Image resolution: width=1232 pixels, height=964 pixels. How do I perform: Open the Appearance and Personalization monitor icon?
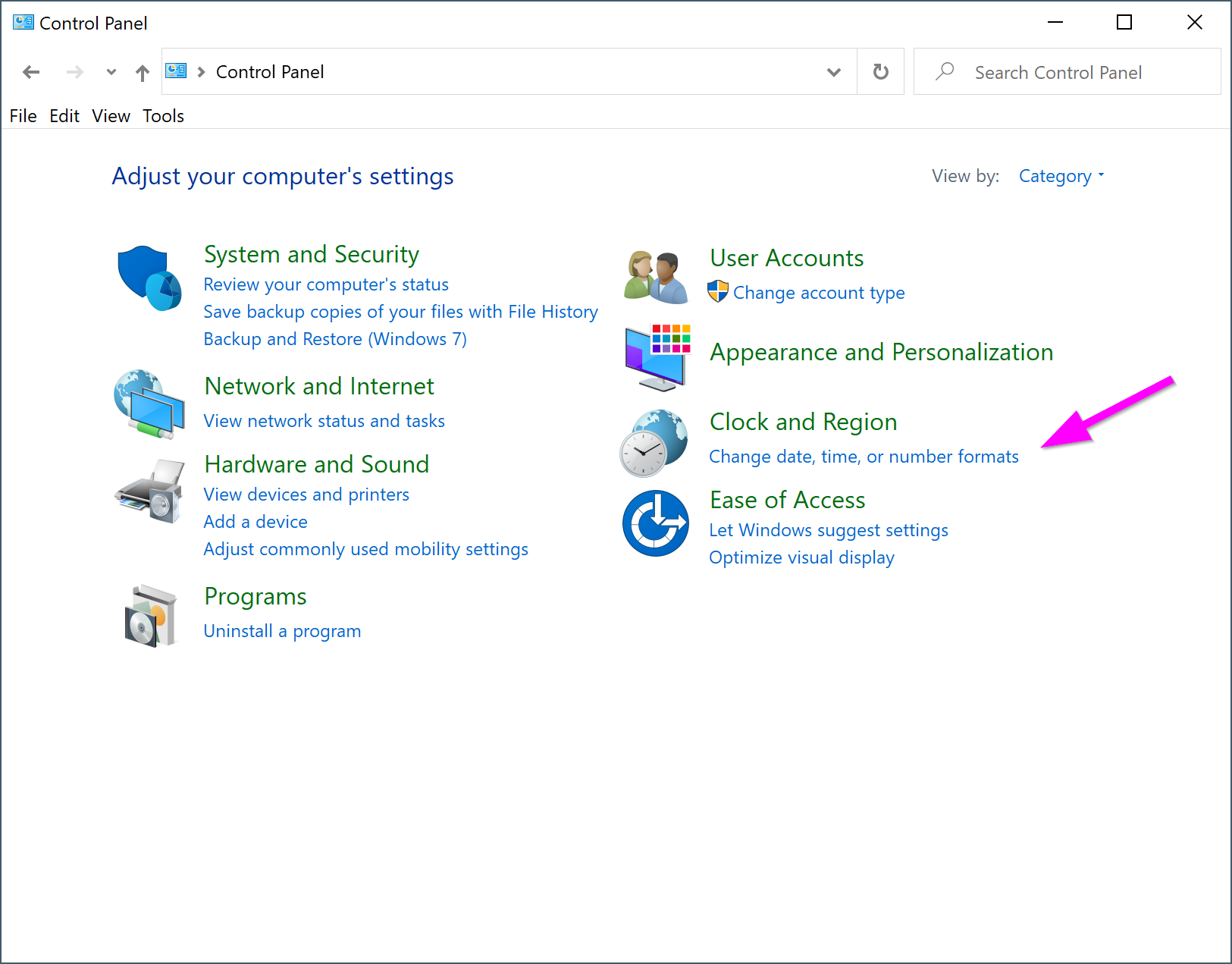tap(657, 357)
